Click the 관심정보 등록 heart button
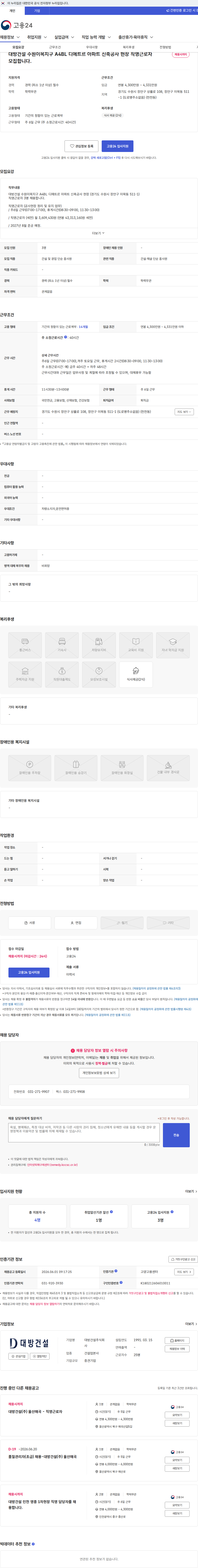The width and height of the screenshot is (198, 1568). pos(81,146)
